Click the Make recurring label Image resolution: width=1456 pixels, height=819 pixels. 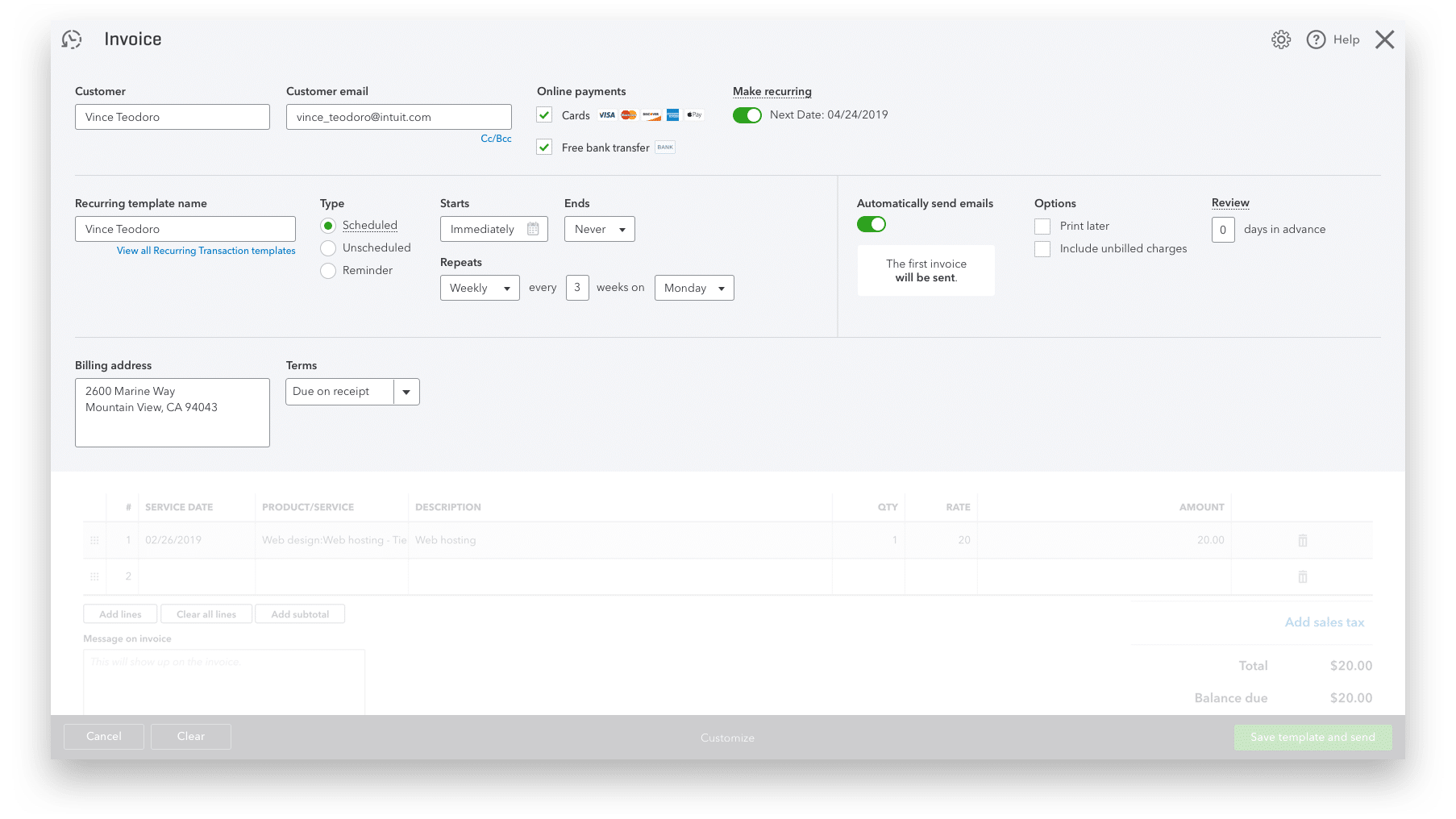click(772, 92)
